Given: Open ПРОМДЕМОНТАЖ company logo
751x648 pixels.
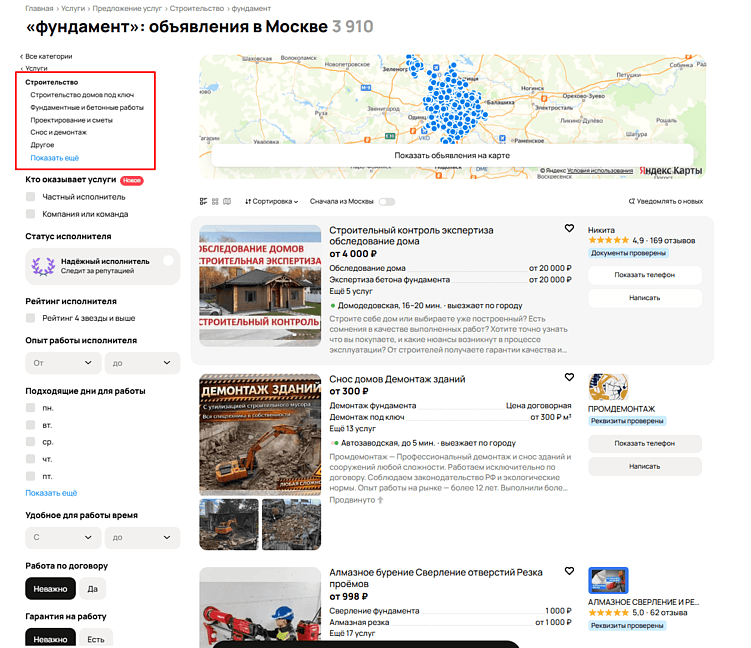Looking at the screenshot, I should click(x=608, y=387).
